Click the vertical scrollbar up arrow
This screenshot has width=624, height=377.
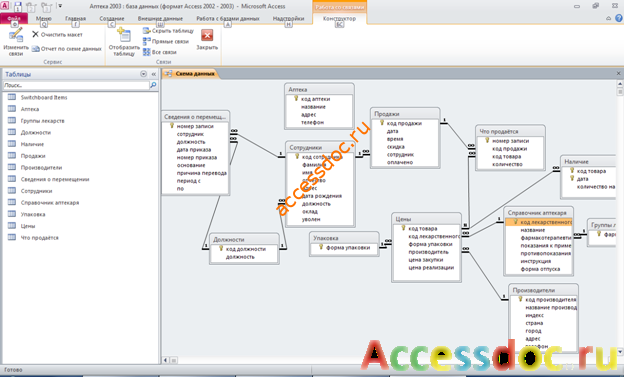tap(620, 84)
